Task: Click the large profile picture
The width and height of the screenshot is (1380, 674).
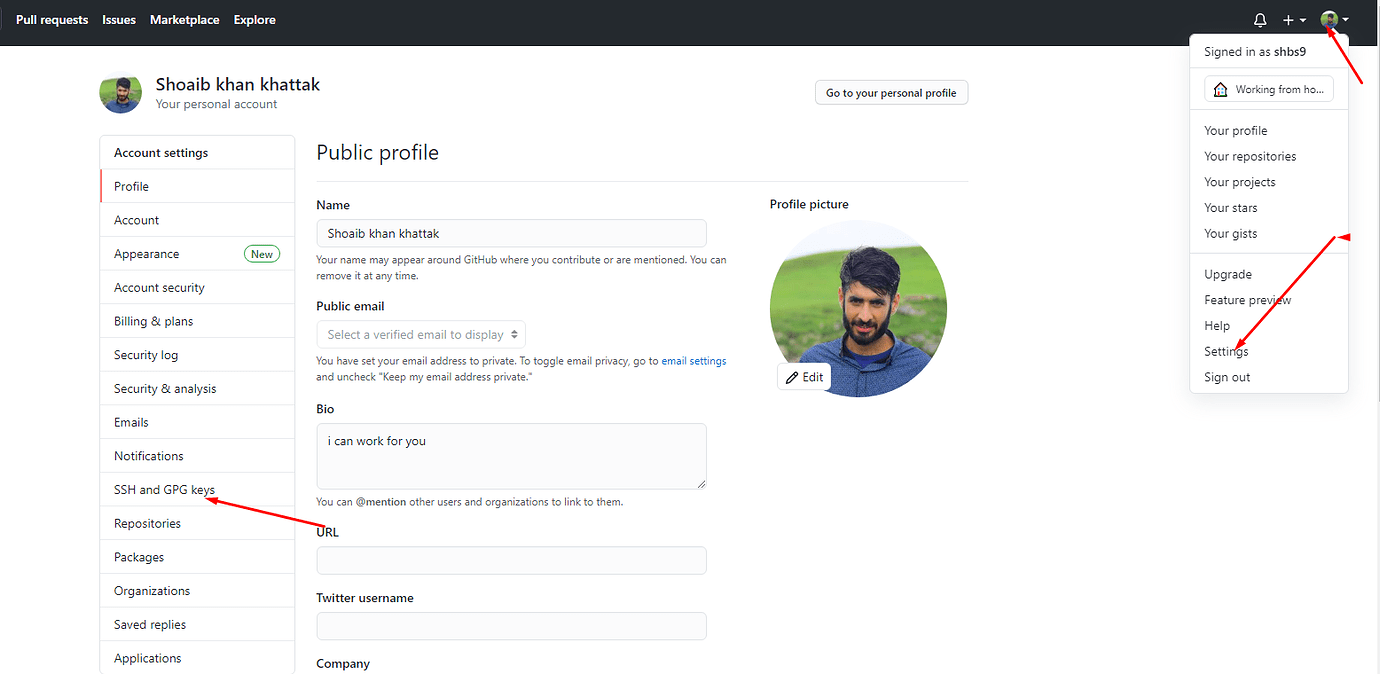Action: click(x=858, y=308)
